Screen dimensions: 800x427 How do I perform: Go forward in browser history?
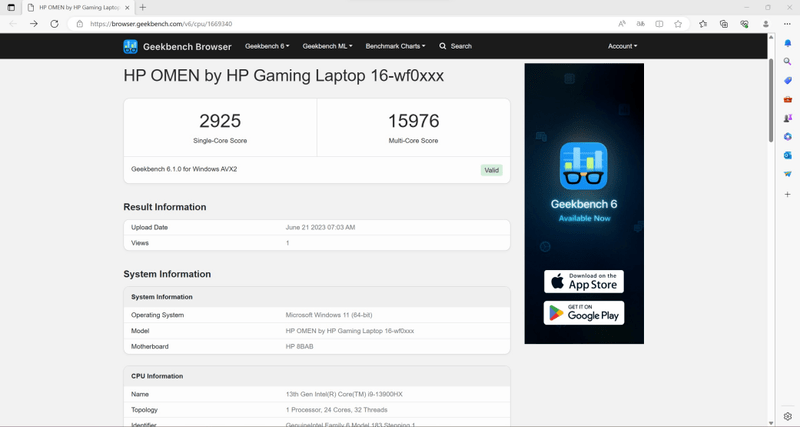click(x=34, y=24)
